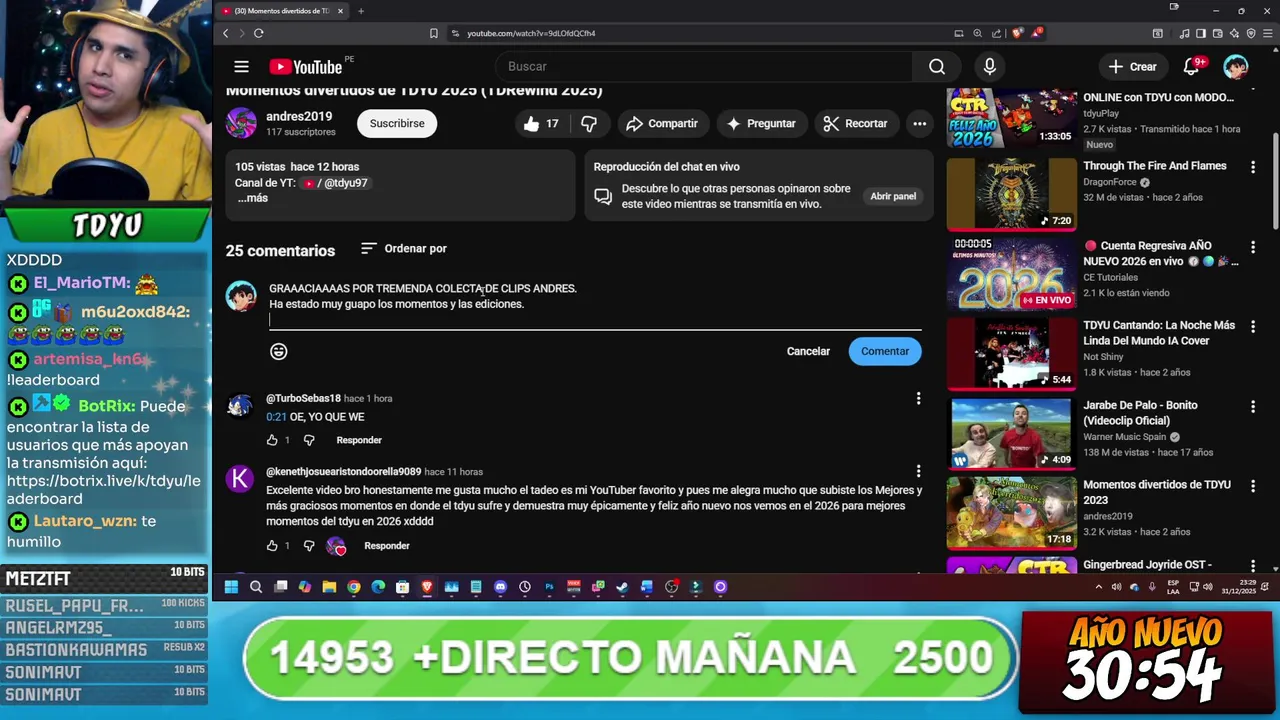Click the Preguntar button
1280x720 pixels.
point(761,124)
